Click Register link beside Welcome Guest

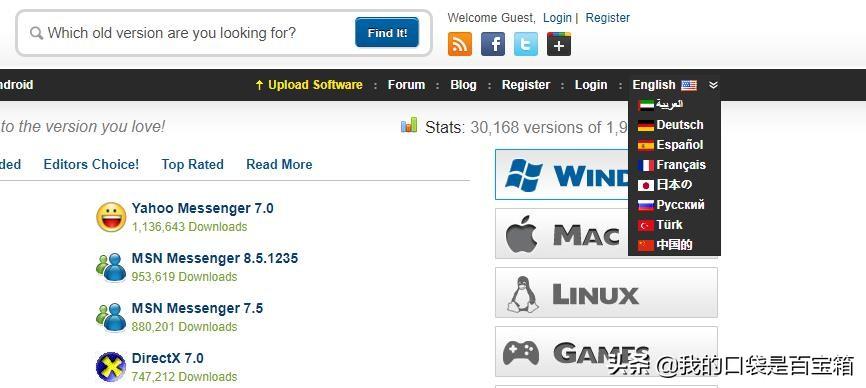(x=608, y=18)
